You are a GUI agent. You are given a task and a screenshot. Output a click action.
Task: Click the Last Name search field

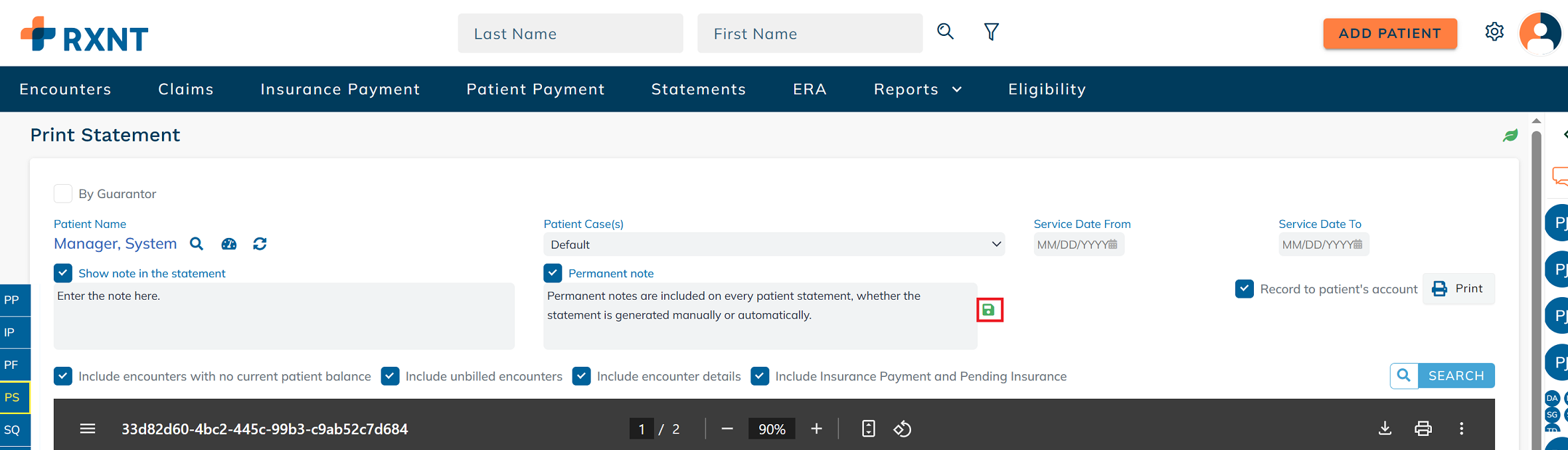(570, 33)
